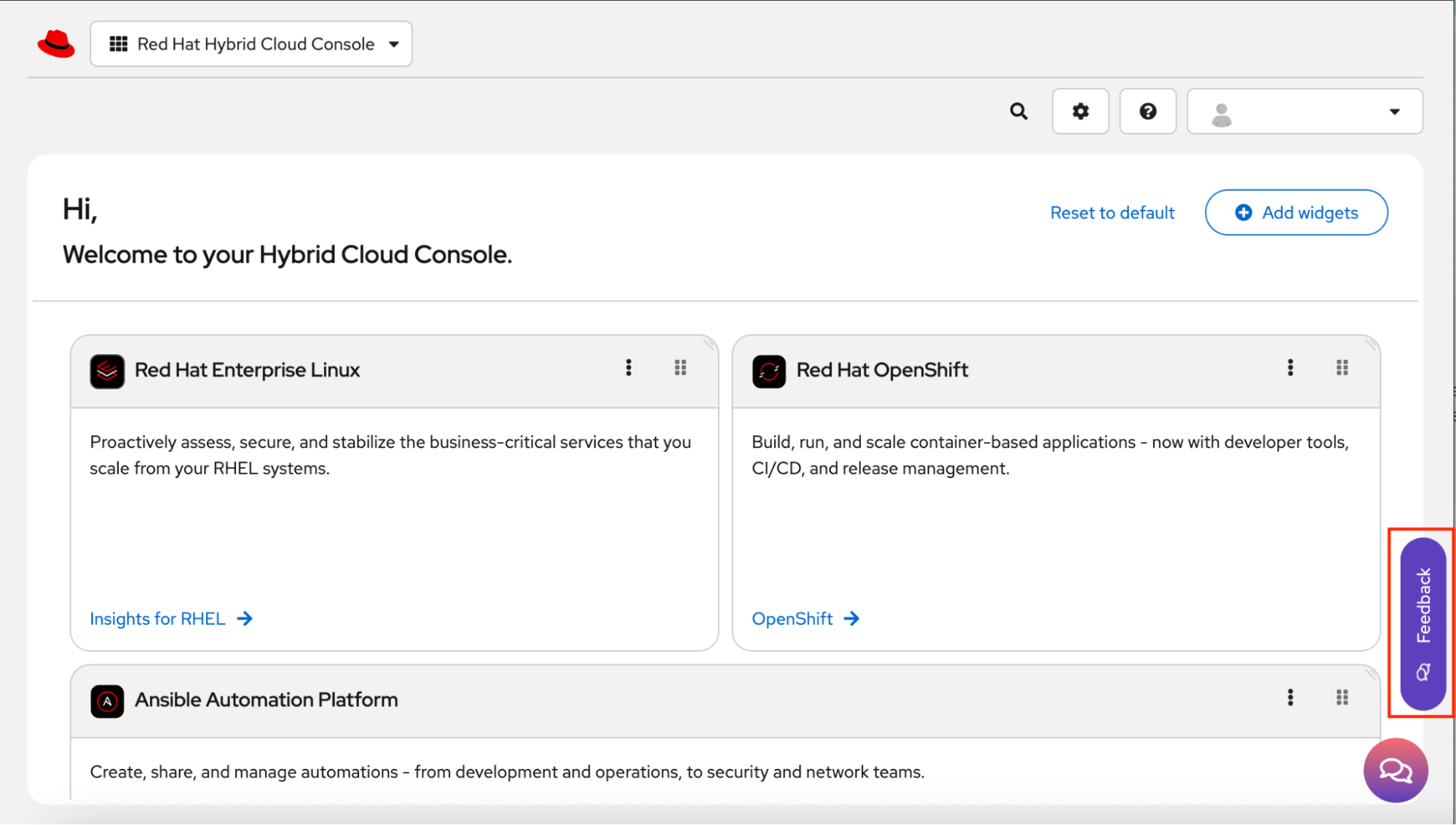Viewport: 1456px width, 825px height.
Task: Open the search magnifier icon
Action: (x=1018, y=112)
